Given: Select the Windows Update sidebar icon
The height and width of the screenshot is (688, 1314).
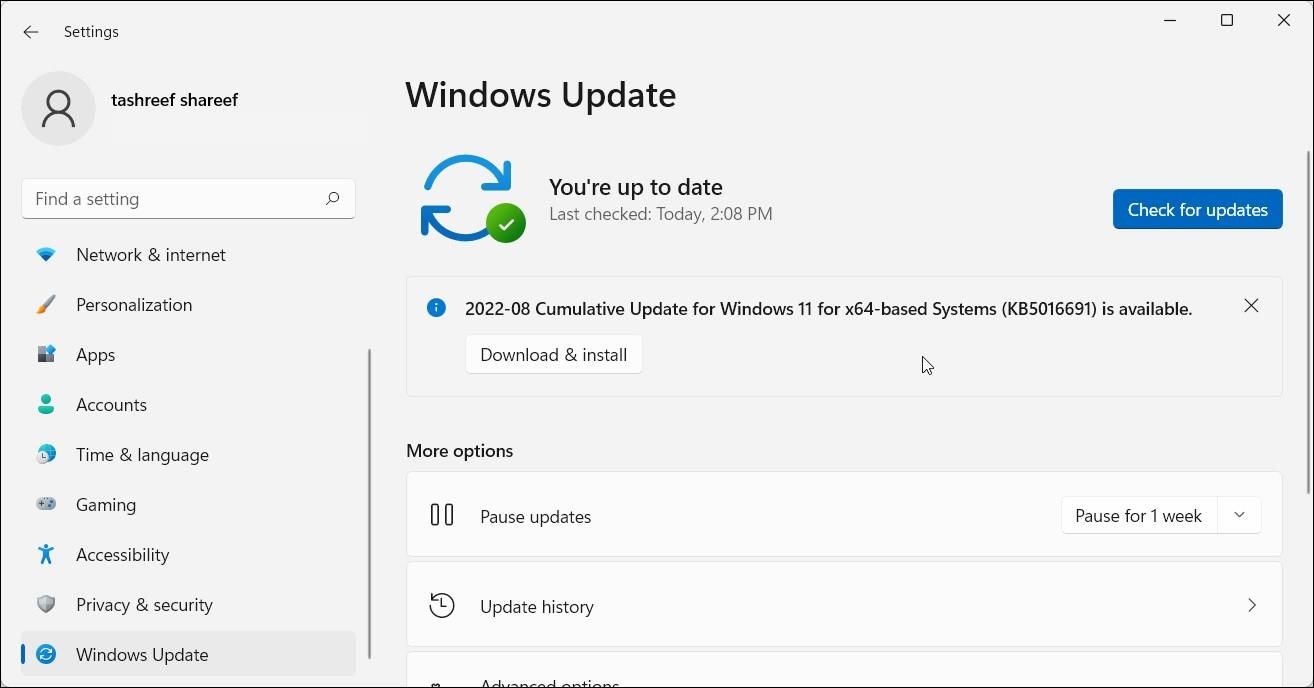Looking at the screenshot, I should coord(46,654).
